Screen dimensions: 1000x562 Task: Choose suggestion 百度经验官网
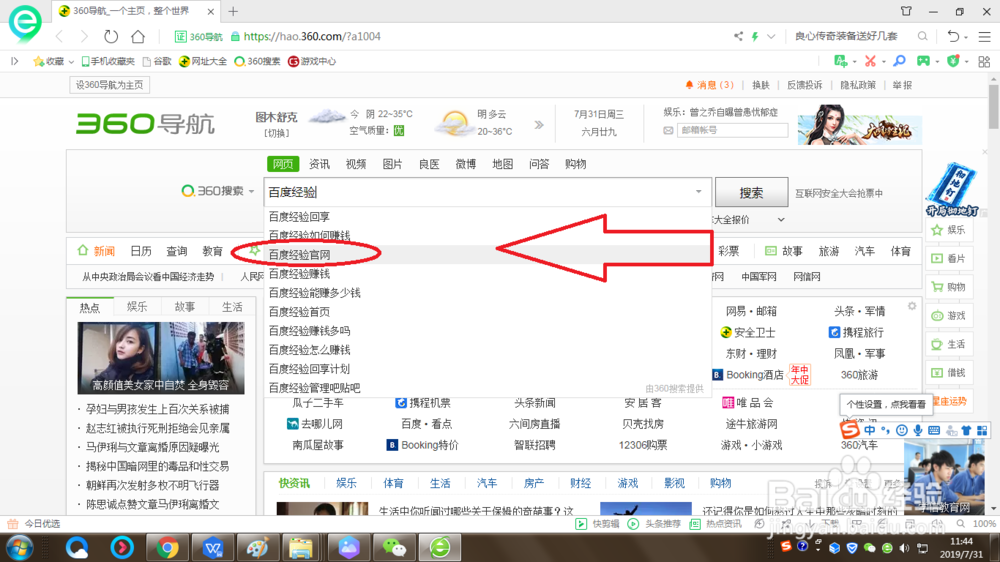tap(300, 255)
